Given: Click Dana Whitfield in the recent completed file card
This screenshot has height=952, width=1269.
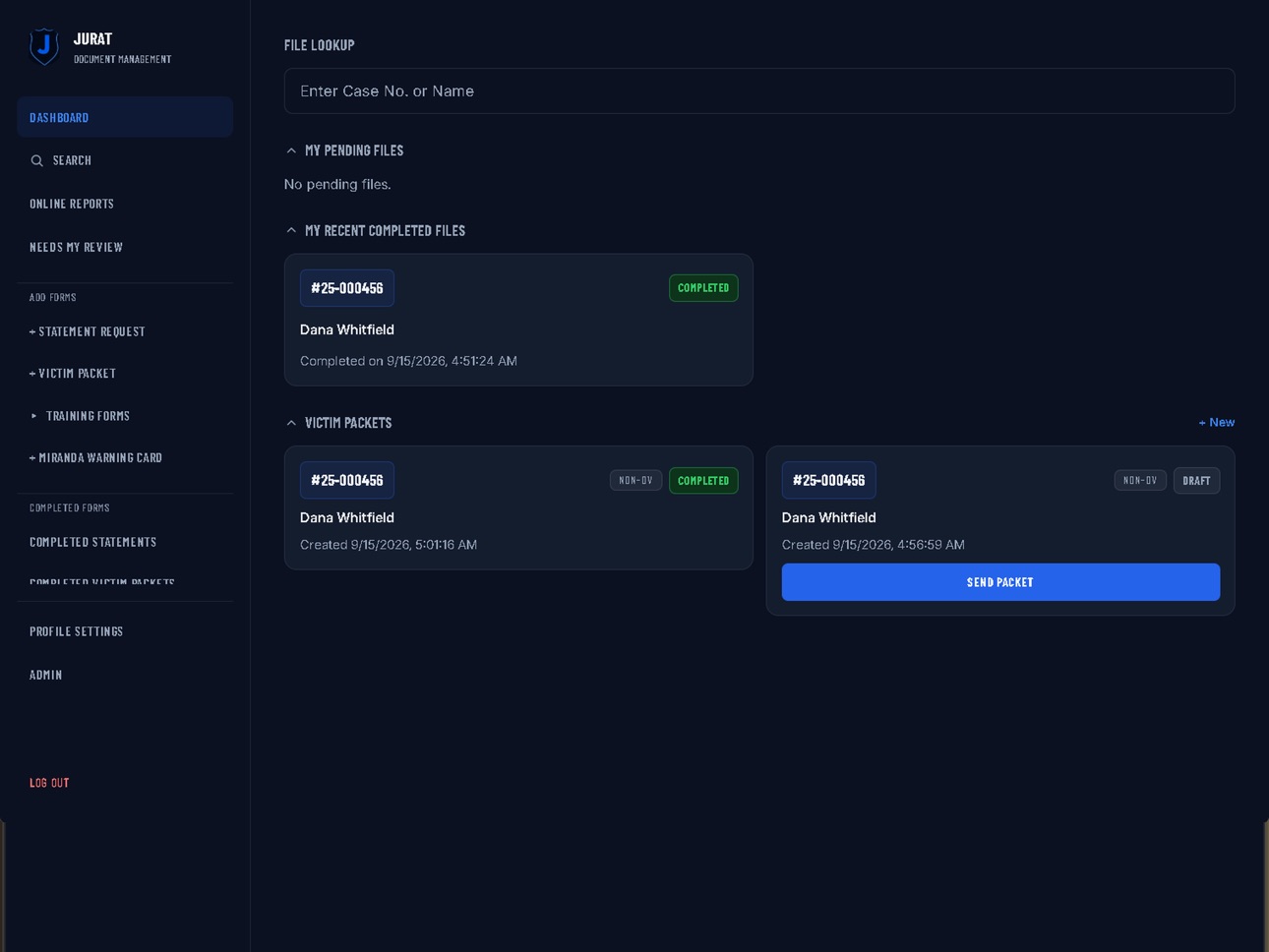Looking at the screenshot, I should click(x=347, y=329).
